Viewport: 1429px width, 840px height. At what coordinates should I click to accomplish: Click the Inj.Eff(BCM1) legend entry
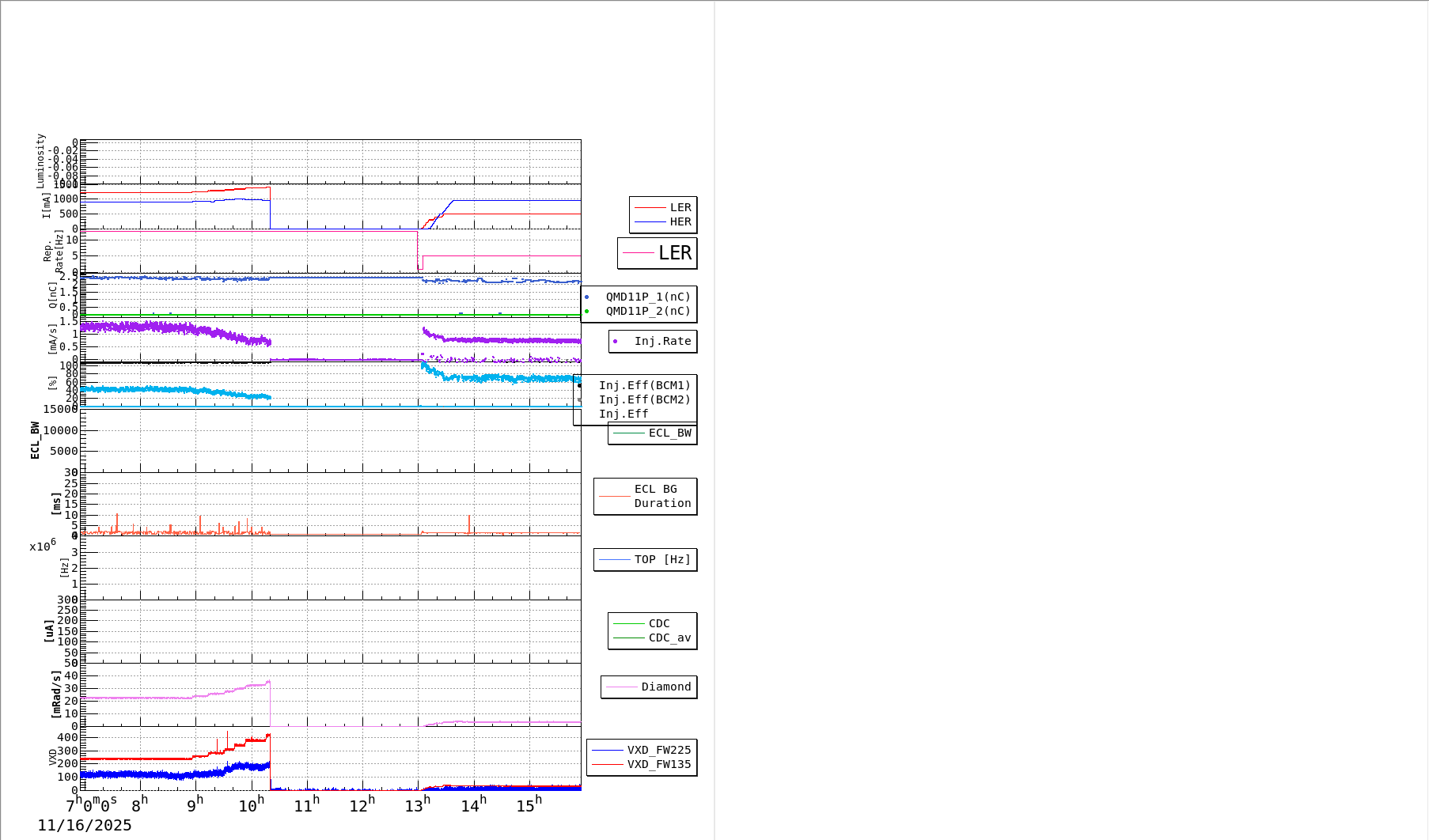(x=644, y=385)
